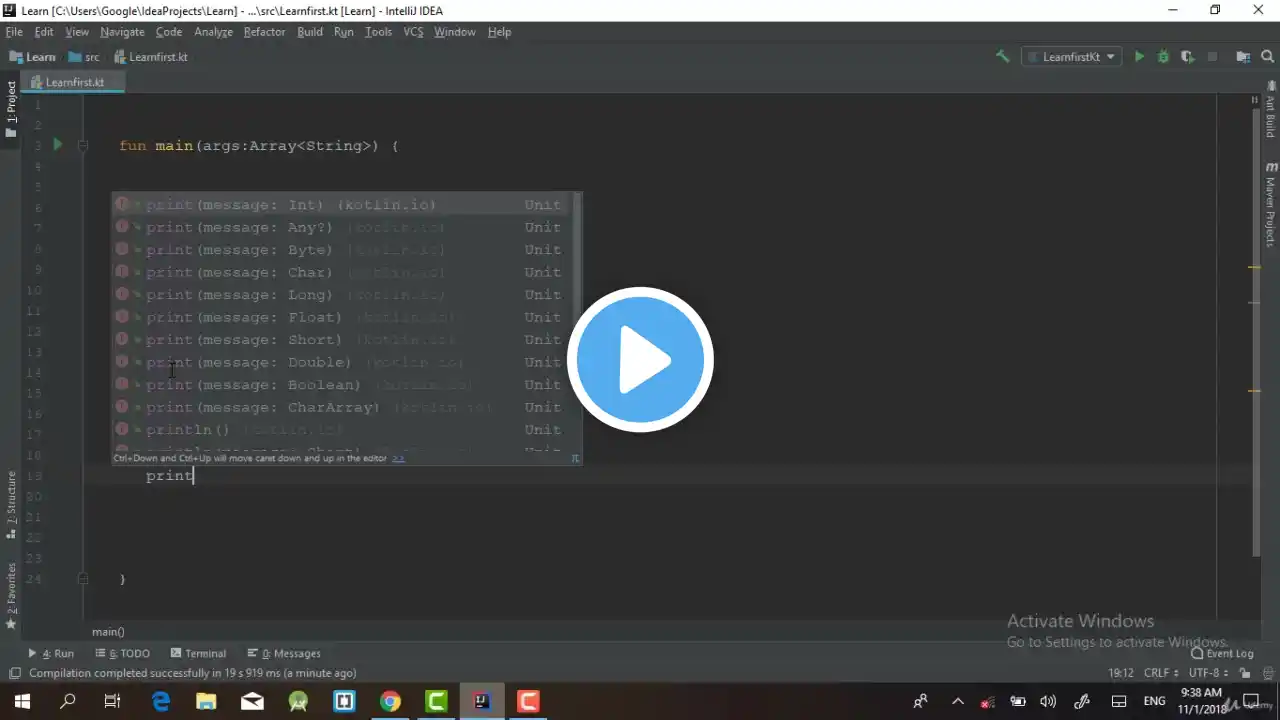Open the Project Structure dialog

click(x=1243, y=57)
